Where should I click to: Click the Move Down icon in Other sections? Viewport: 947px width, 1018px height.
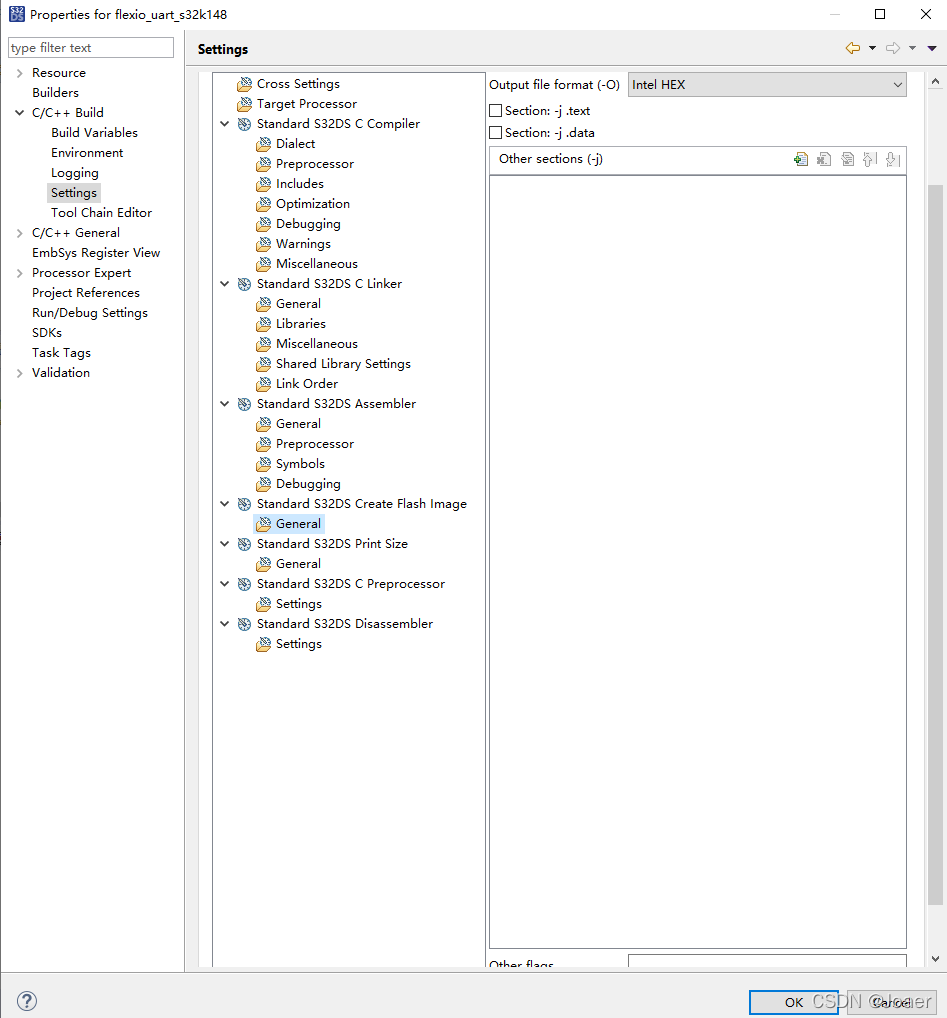tap(892, 159)
